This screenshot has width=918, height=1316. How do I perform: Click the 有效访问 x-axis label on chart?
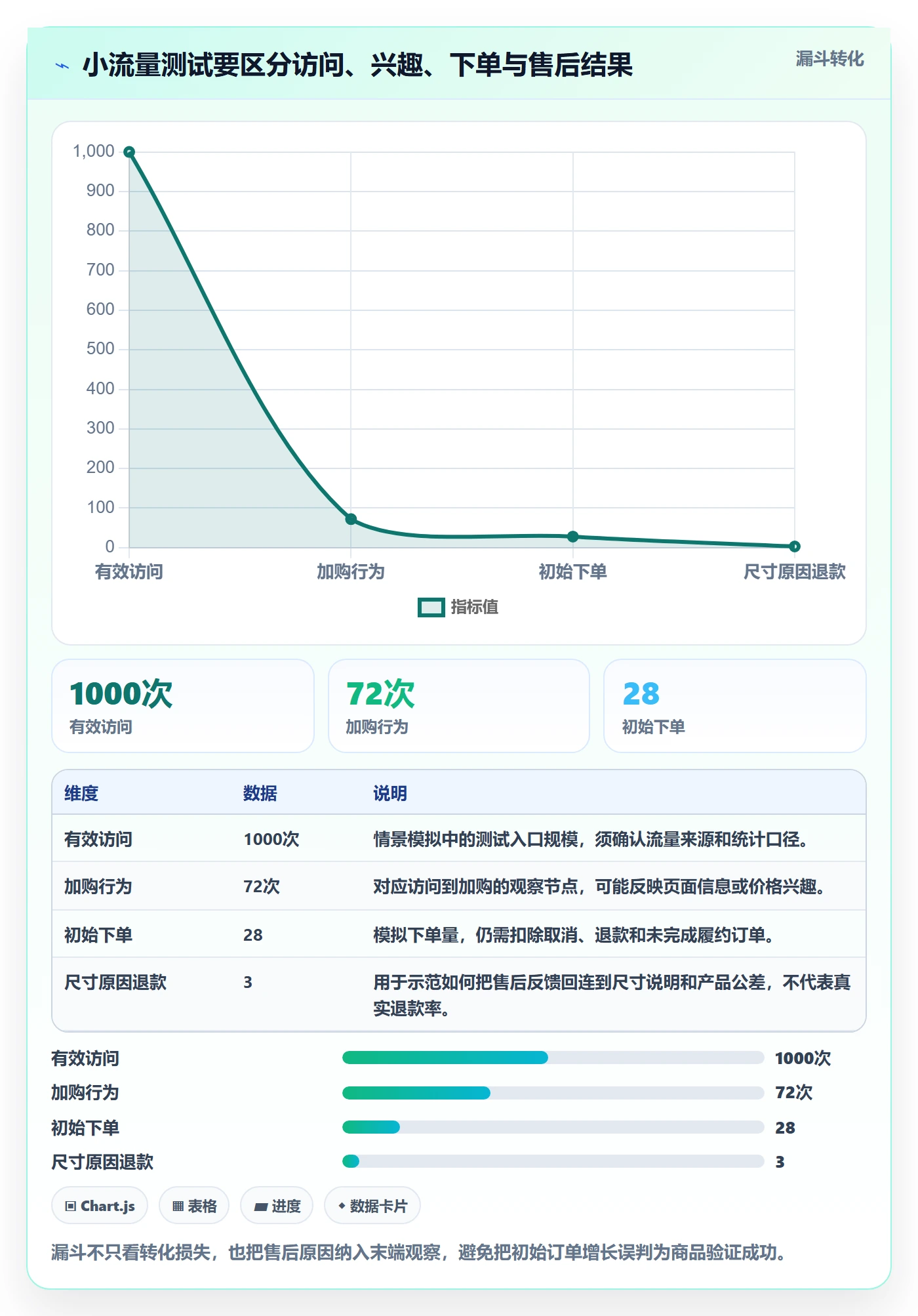click(129, 572)
